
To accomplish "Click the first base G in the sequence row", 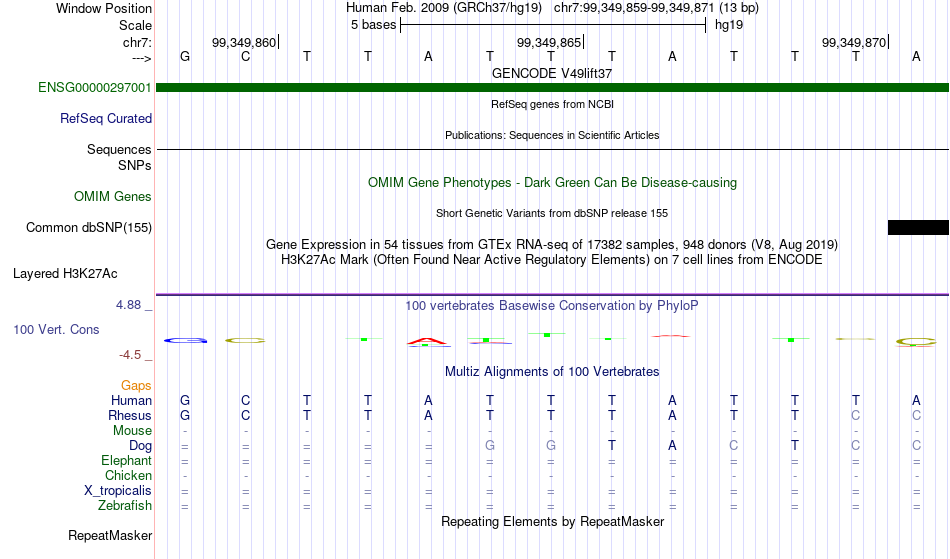I will 185,57.
